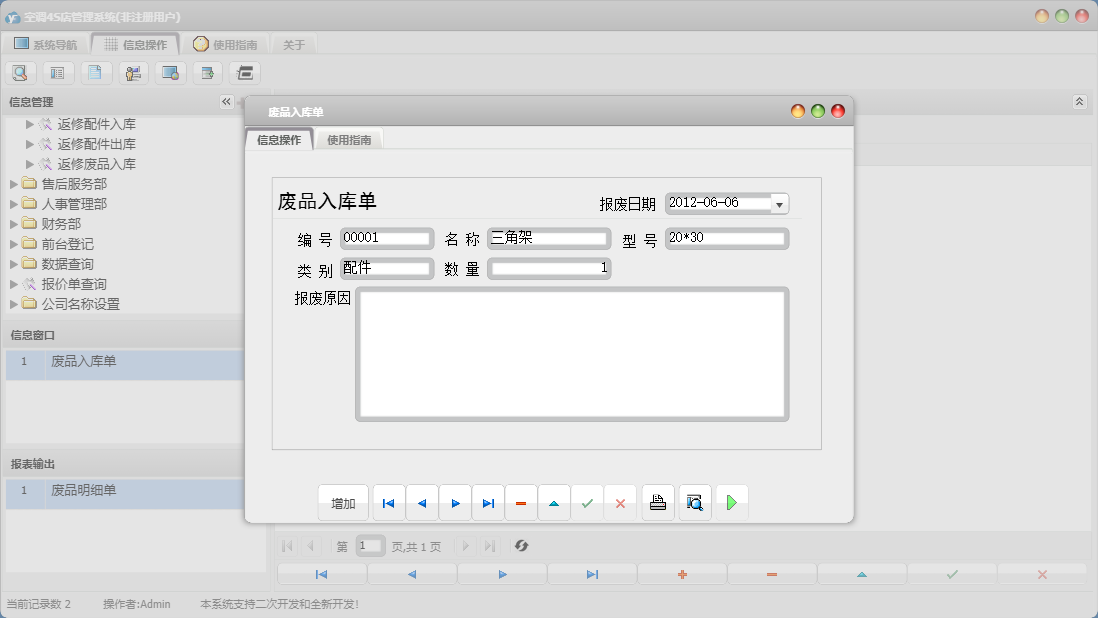Click the 增加 button to add a record

343,503
